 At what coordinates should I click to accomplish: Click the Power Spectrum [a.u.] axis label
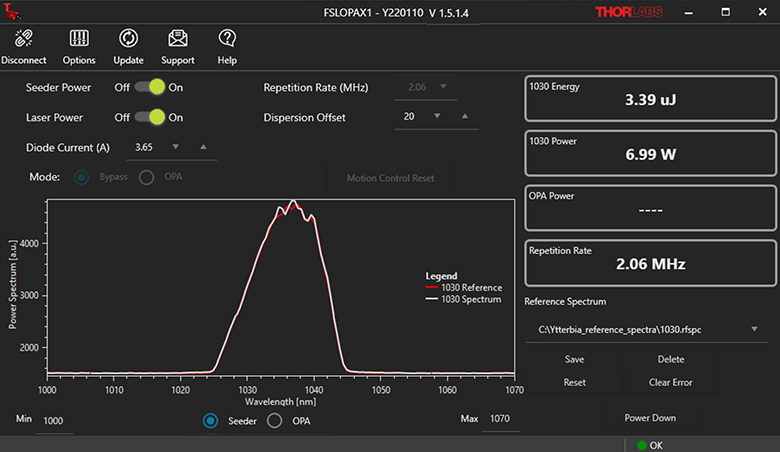[13, 284]
